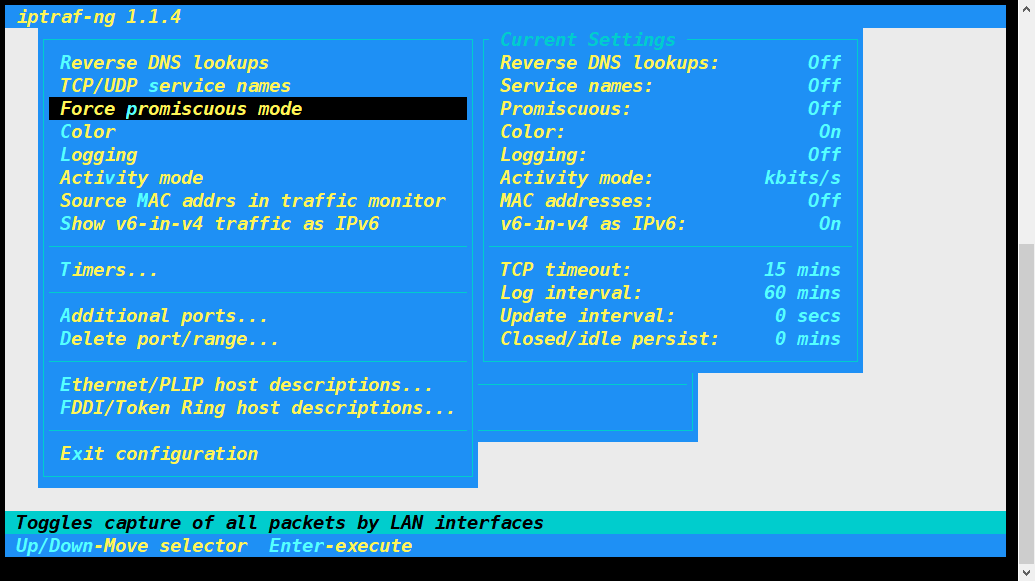Click the 'Activity mode:' setting label
Image resolution: width=1035 pixels, height=581 pixels.
coord(576,178)
